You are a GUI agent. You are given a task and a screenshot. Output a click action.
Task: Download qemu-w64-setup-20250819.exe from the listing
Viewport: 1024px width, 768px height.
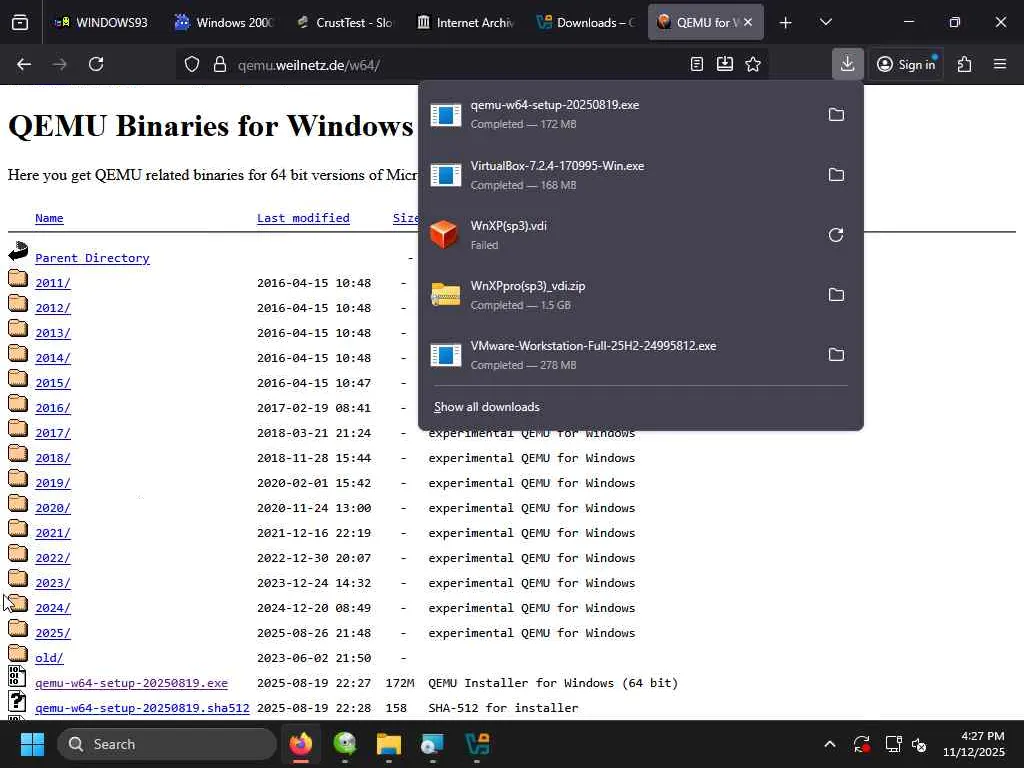point(131,683)
